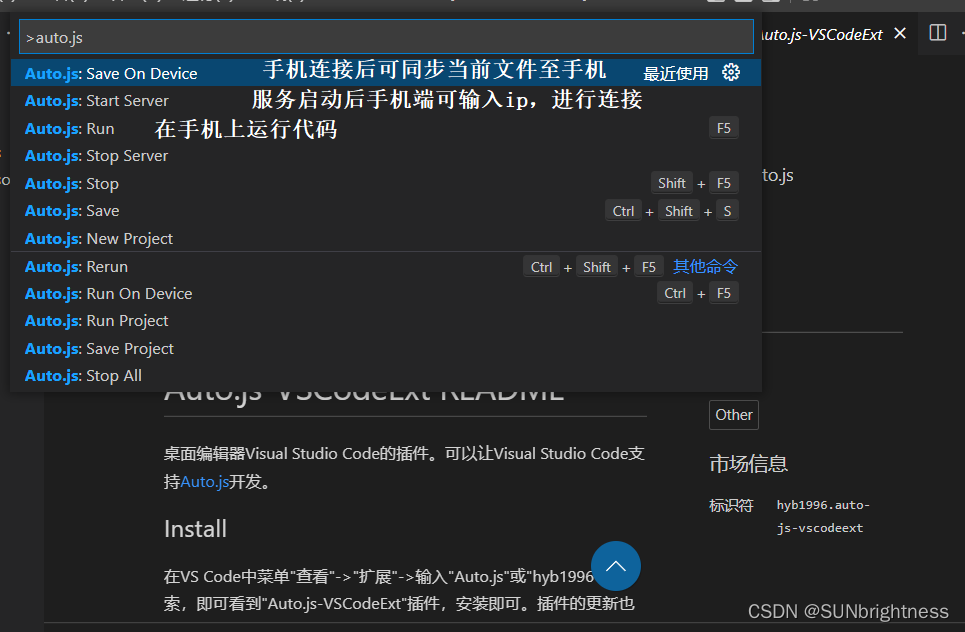The height and width of the screenshot is (632, 965).
Task: Click the 市场信息 section heading
Action: click(x=748, y=463)
